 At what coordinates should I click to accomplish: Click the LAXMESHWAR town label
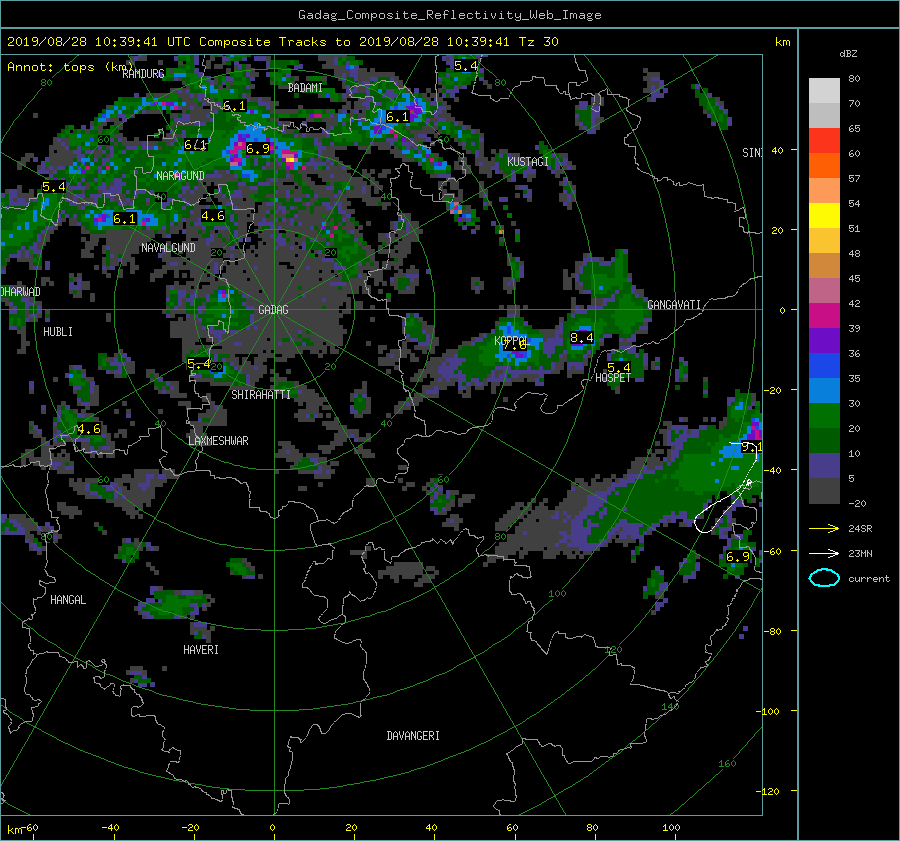(x=218, y=441)
